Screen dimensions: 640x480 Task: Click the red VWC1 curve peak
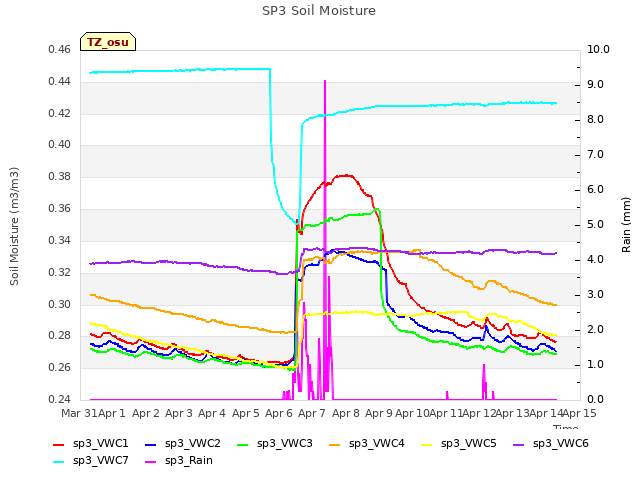(x=346, y=176)
